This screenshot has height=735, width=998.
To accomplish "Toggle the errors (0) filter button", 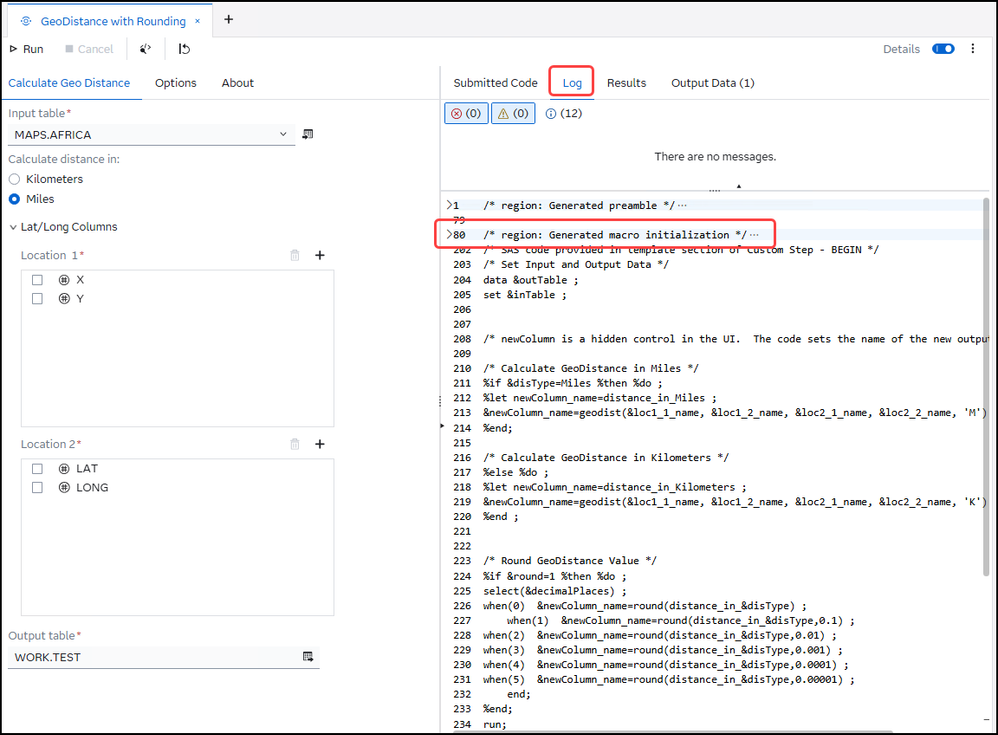I will pos(466,113).
